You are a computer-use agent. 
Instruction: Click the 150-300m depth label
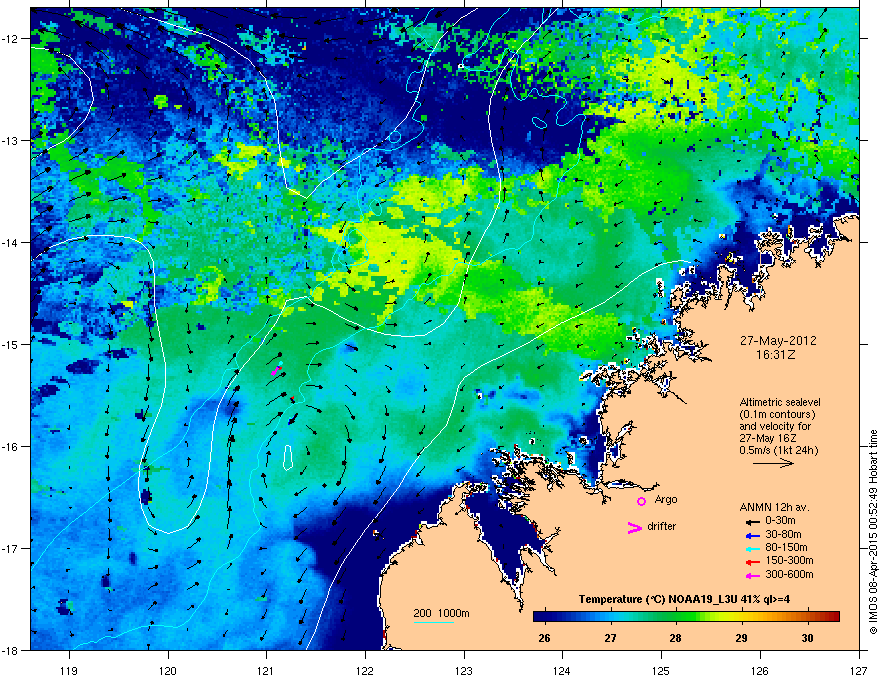tap(789, 560)
